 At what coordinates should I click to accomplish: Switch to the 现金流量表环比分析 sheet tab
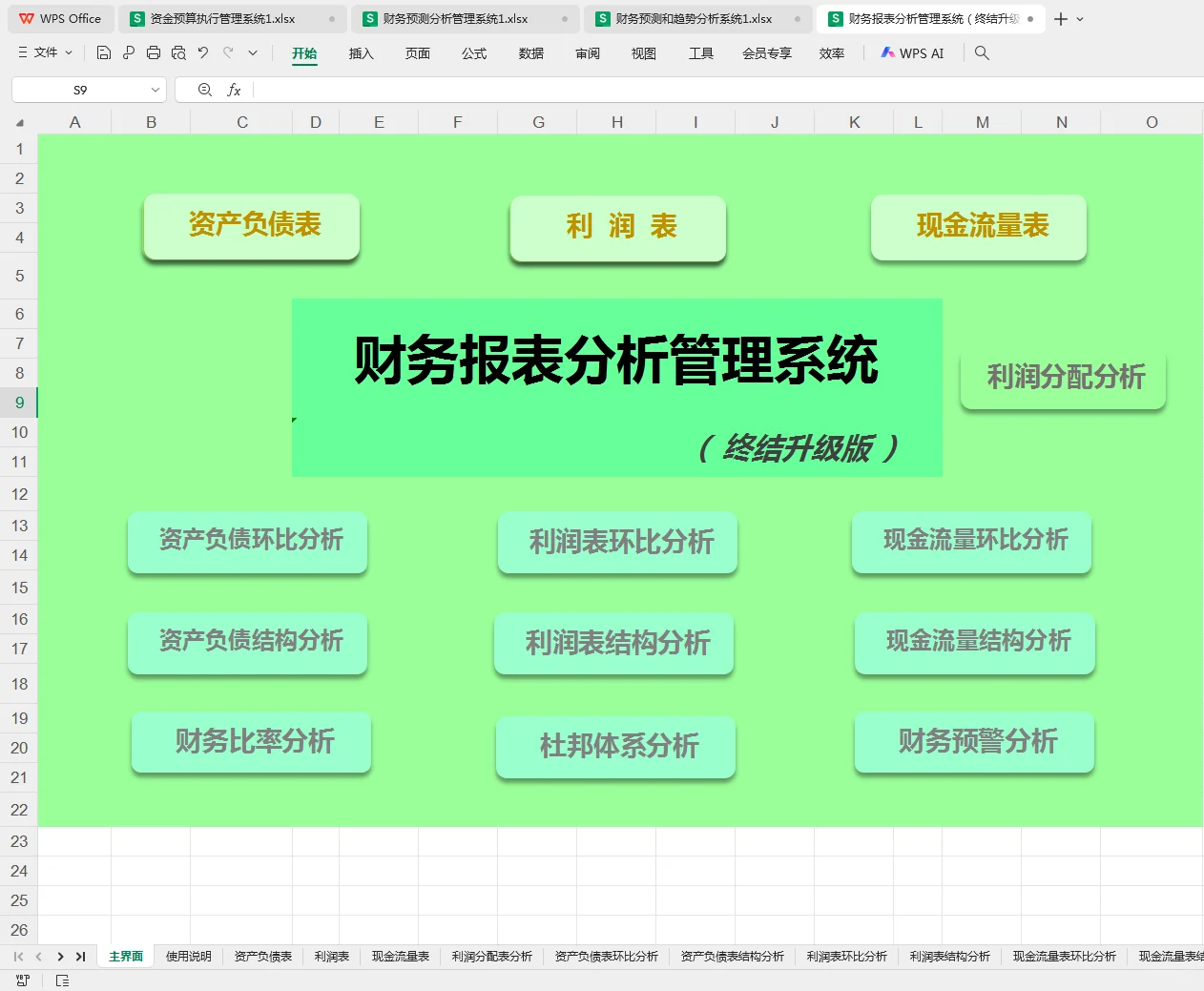(1064, 956)
